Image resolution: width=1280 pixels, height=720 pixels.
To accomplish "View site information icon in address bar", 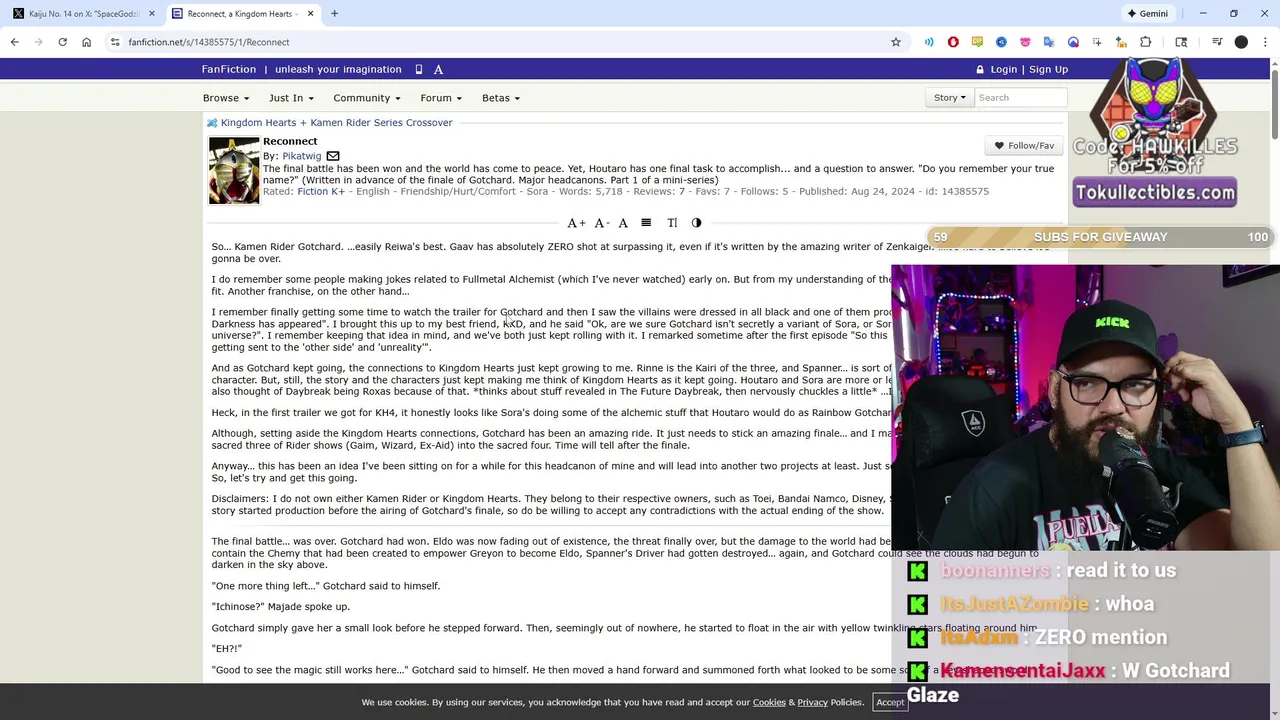I will coord(115,42).
